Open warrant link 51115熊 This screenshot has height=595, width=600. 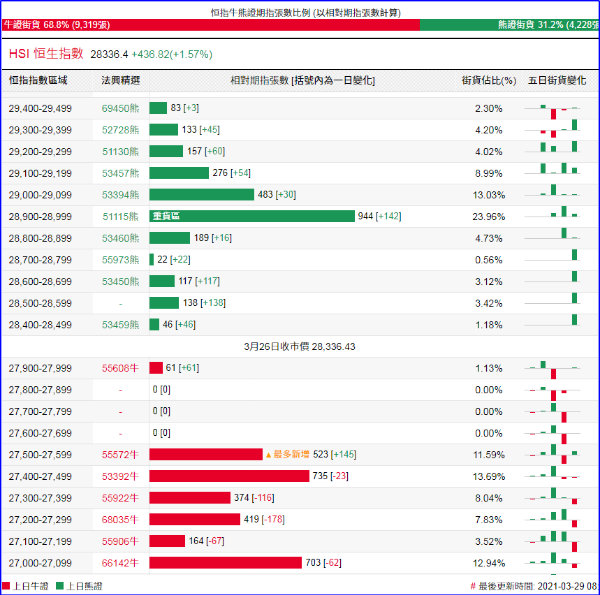[x=120, y=217]
